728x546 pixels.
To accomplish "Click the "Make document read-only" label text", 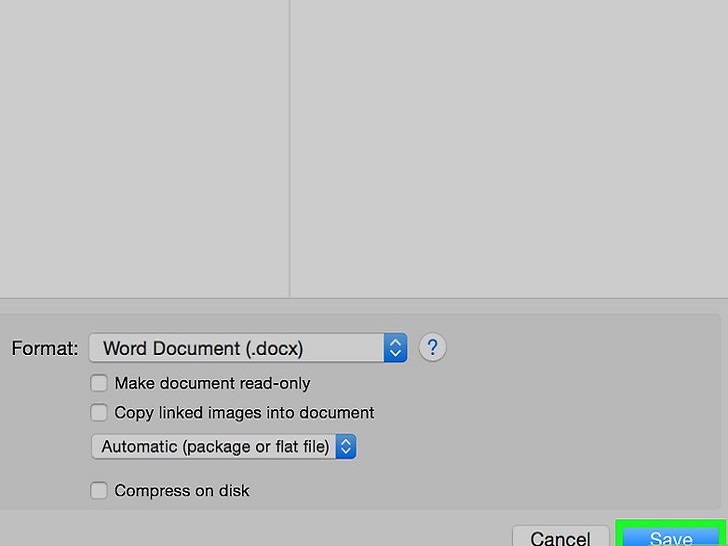I will pyautogui.click(x=212, y=383).
